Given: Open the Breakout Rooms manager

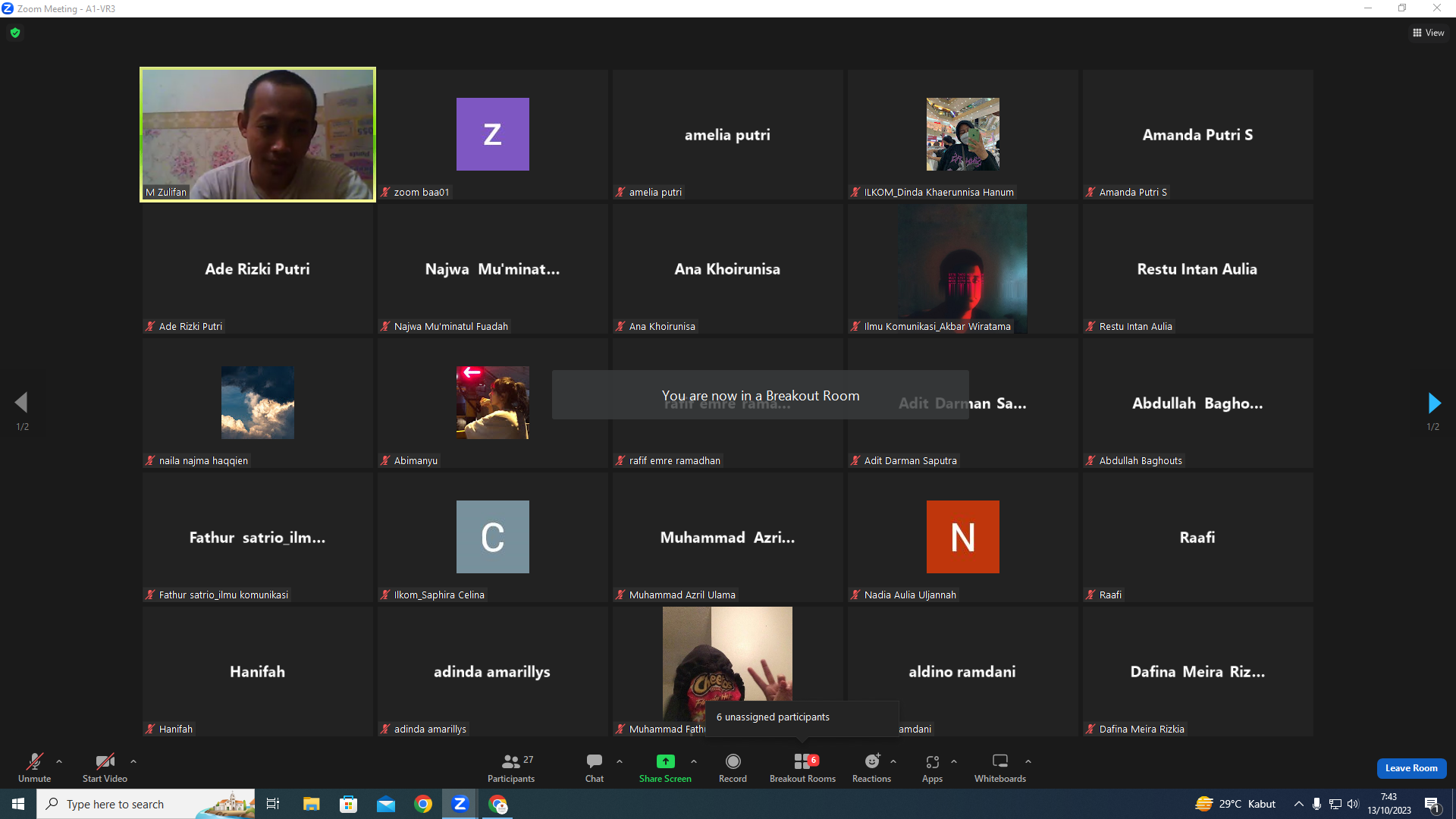Looking at the screenshot, I should click(x=802, y=767).
